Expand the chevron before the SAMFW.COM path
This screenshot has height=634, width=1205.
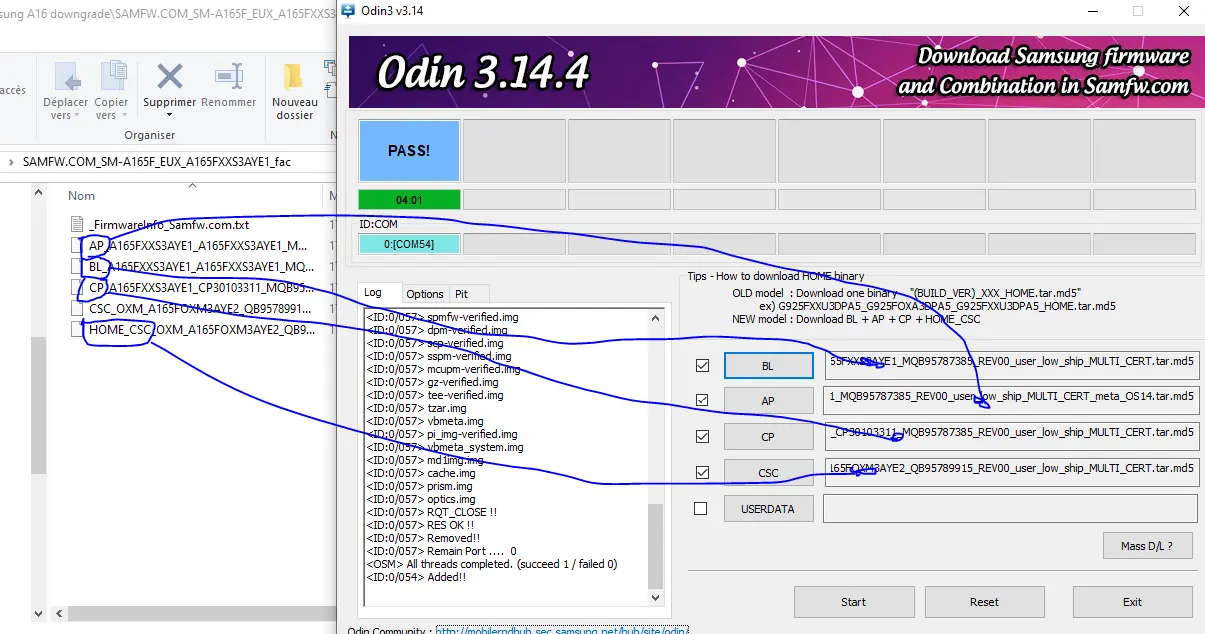coord(11,162)
